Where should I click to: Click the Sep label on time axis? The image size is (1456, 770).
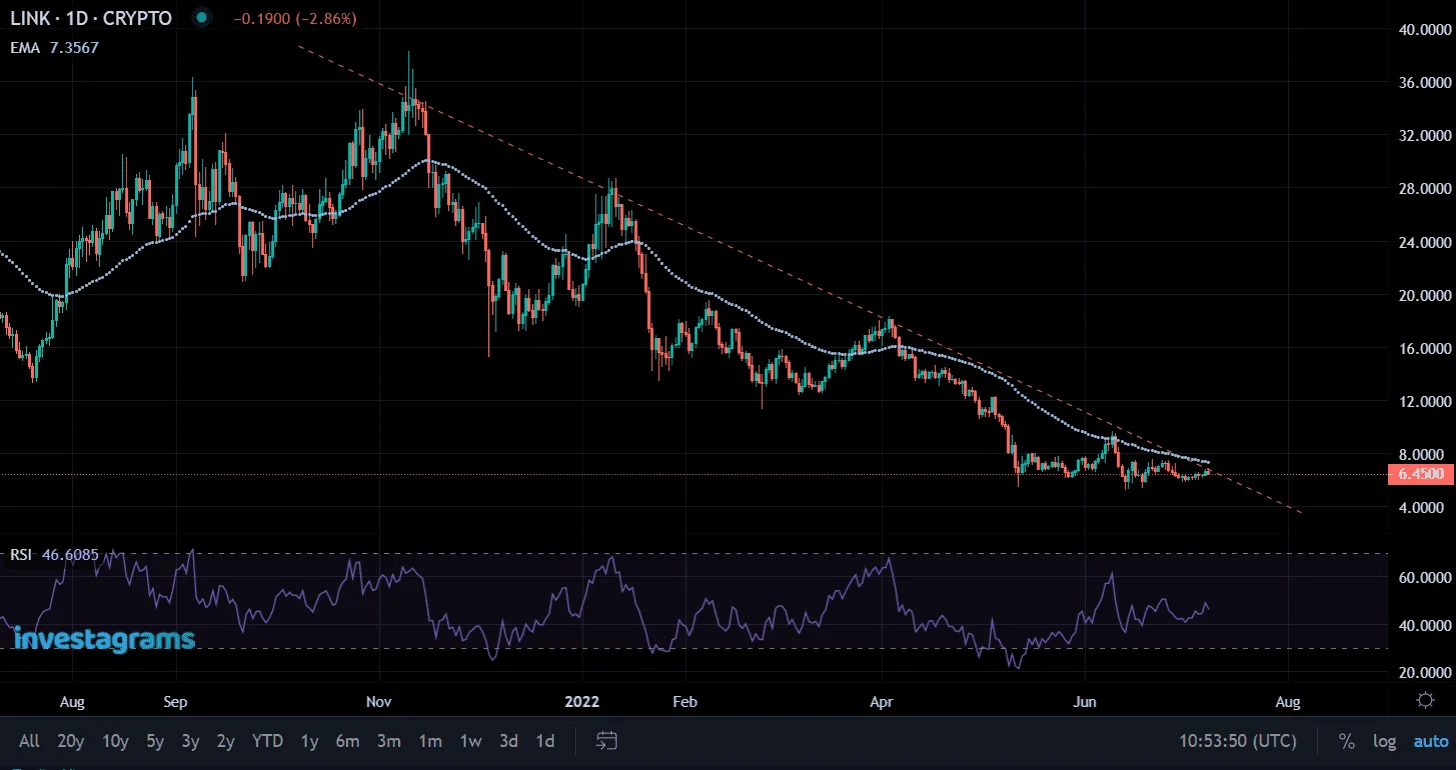click(176, 702)
